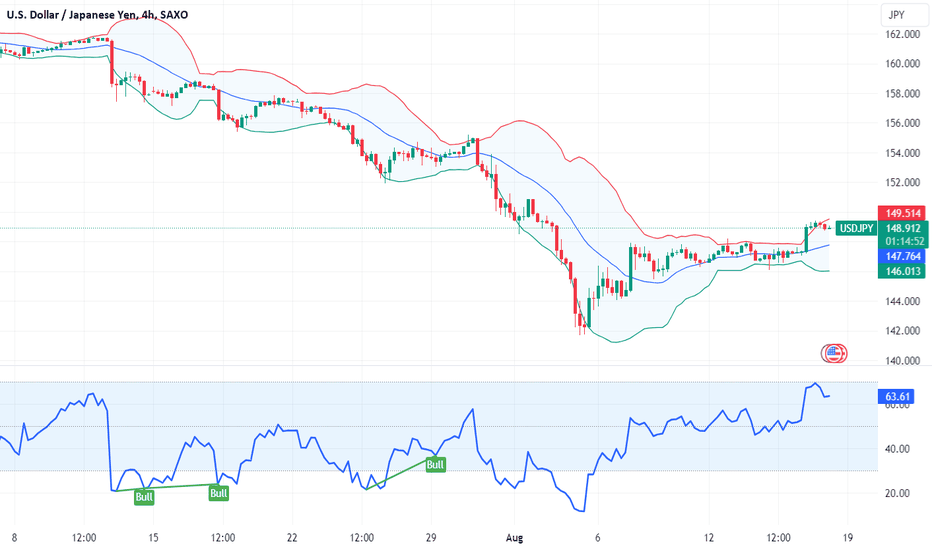
Task: Click the second Bull divergence tag near 12:00
Action: pos(219,493)
